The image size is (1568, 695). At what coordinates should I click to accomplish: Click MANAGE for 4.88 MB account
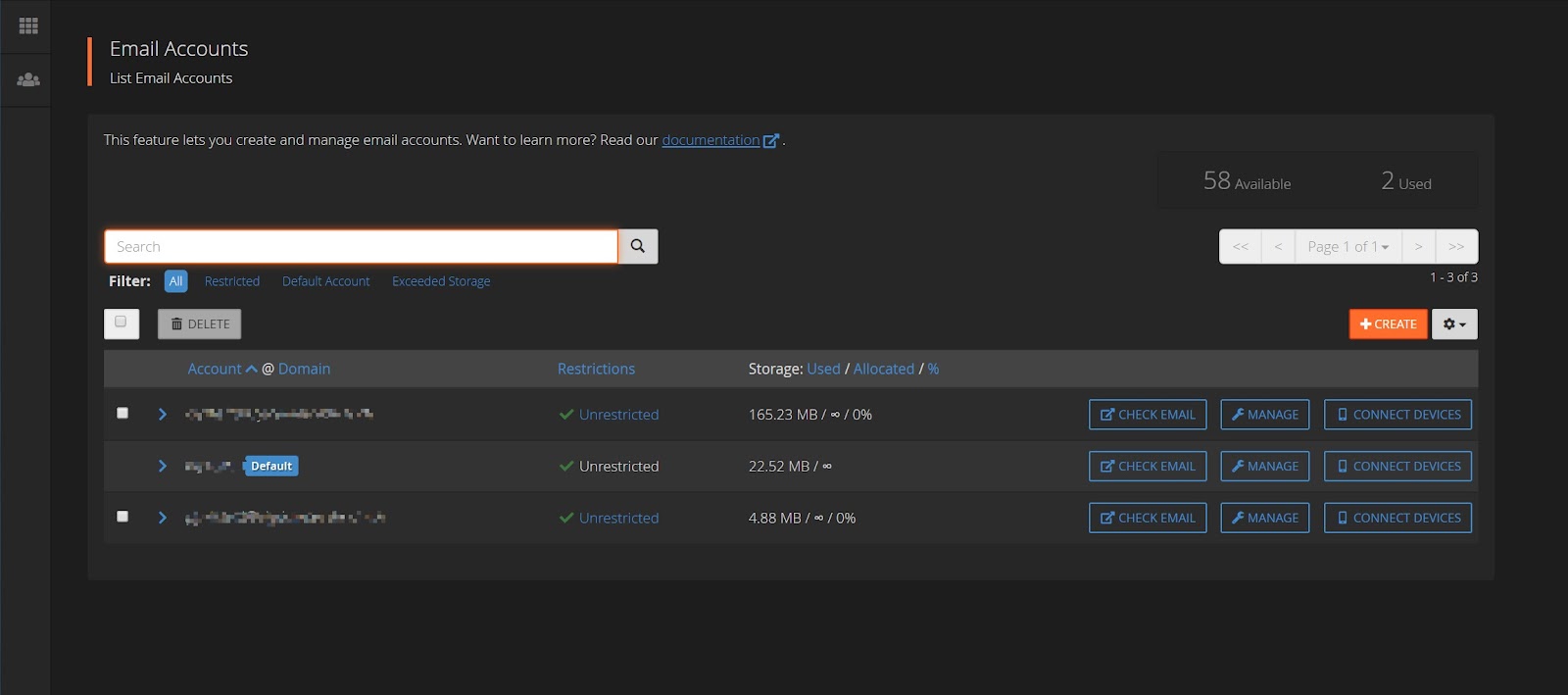[1264, 518]
